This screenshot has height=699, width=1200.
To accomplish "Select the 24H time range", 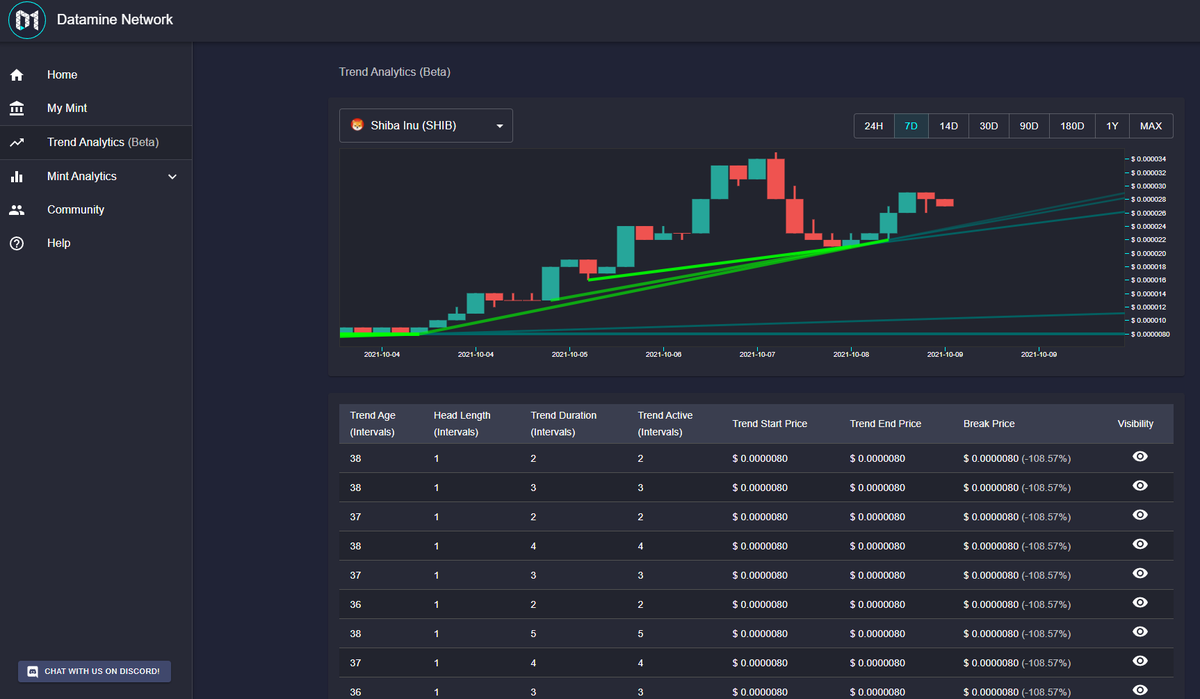I will tap(874, 126).
